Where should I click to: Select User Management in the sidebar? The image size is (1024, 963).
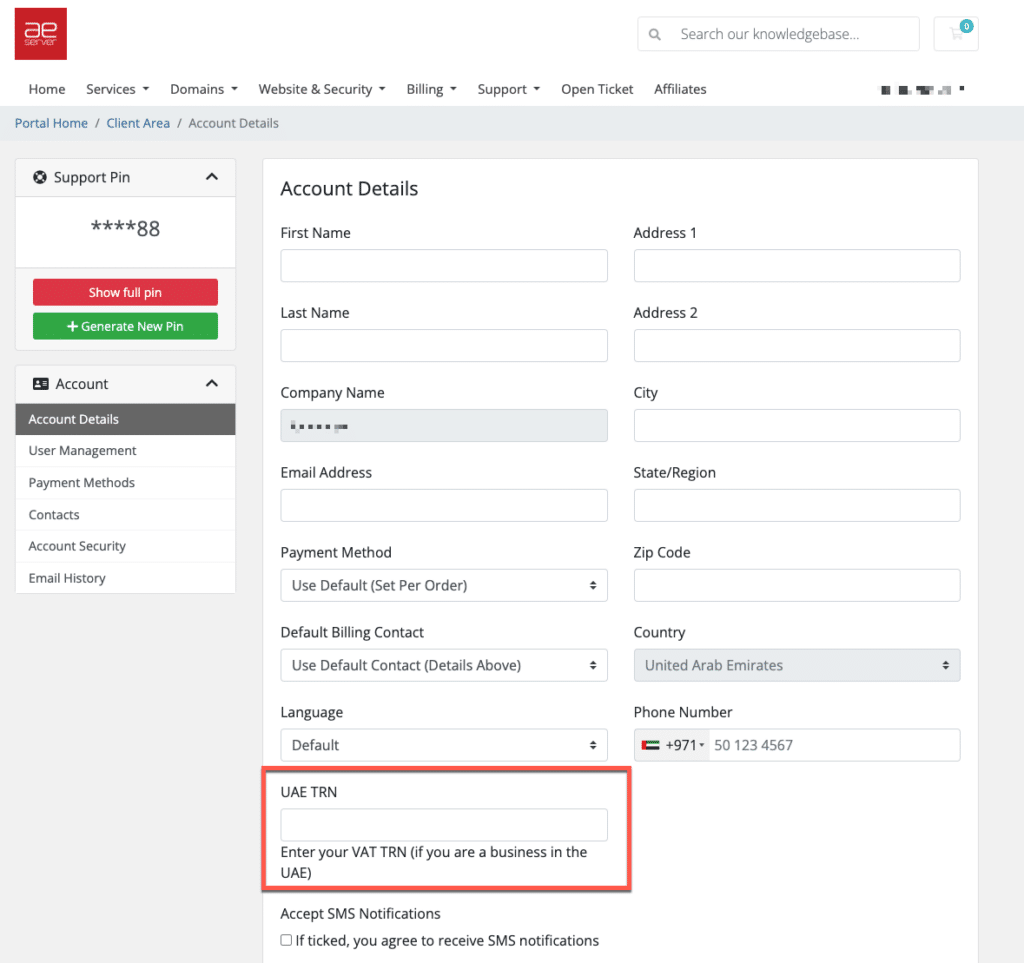point(82,451)
